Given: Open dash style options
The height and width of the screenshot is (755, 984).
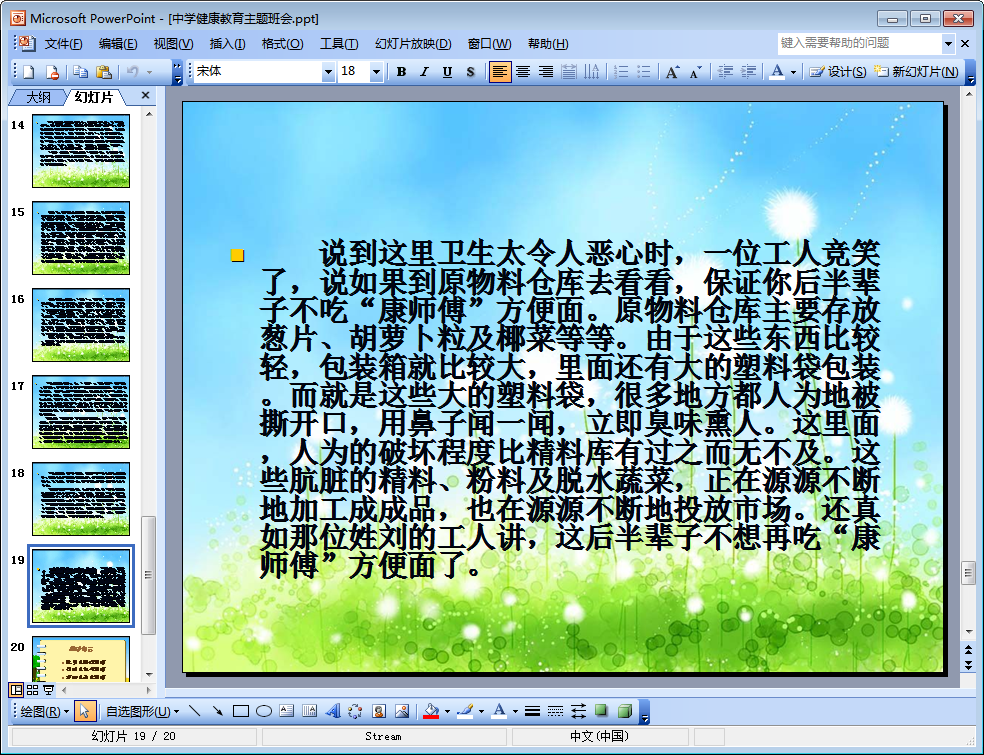Looking at the screenshot, I should click(x=555, y=711).
